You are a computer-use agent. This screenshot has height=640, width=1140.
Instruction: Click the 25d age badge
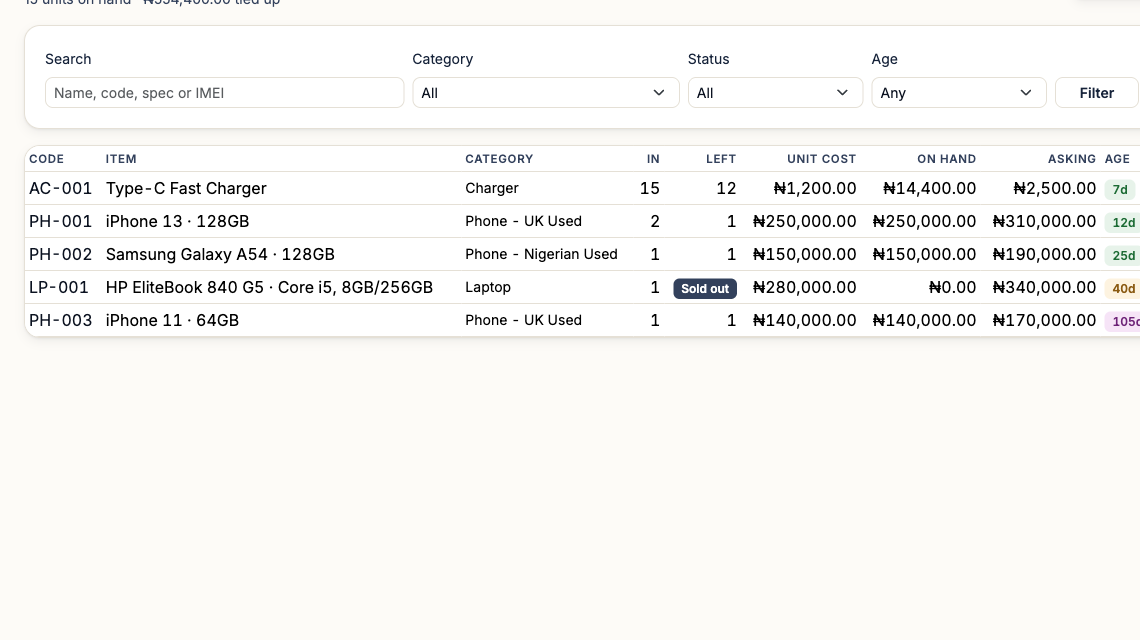click(x=1123, y=255)
